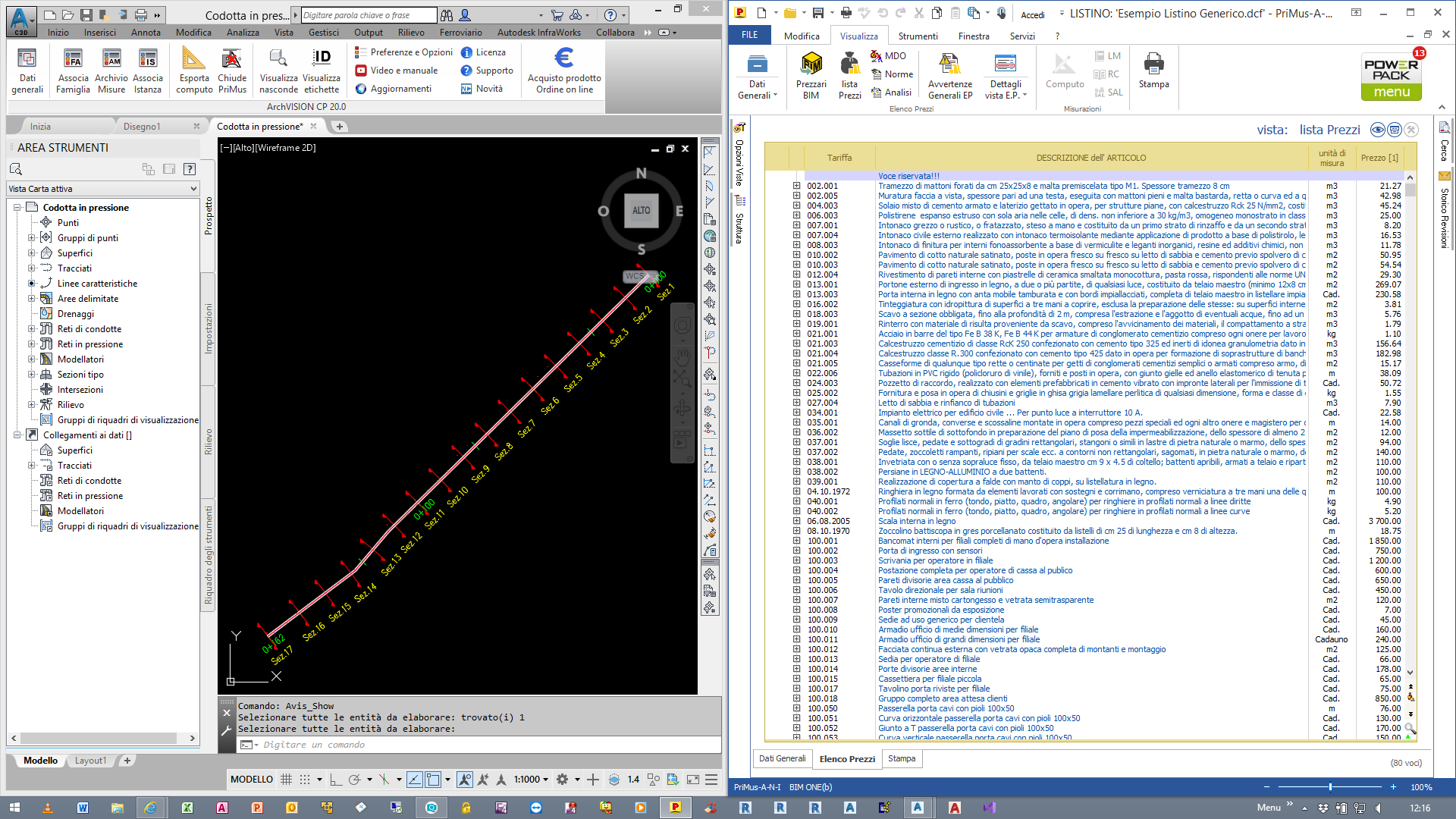
Task: Open Associa Famiglia tool
Action: click(x=73, y=60)
